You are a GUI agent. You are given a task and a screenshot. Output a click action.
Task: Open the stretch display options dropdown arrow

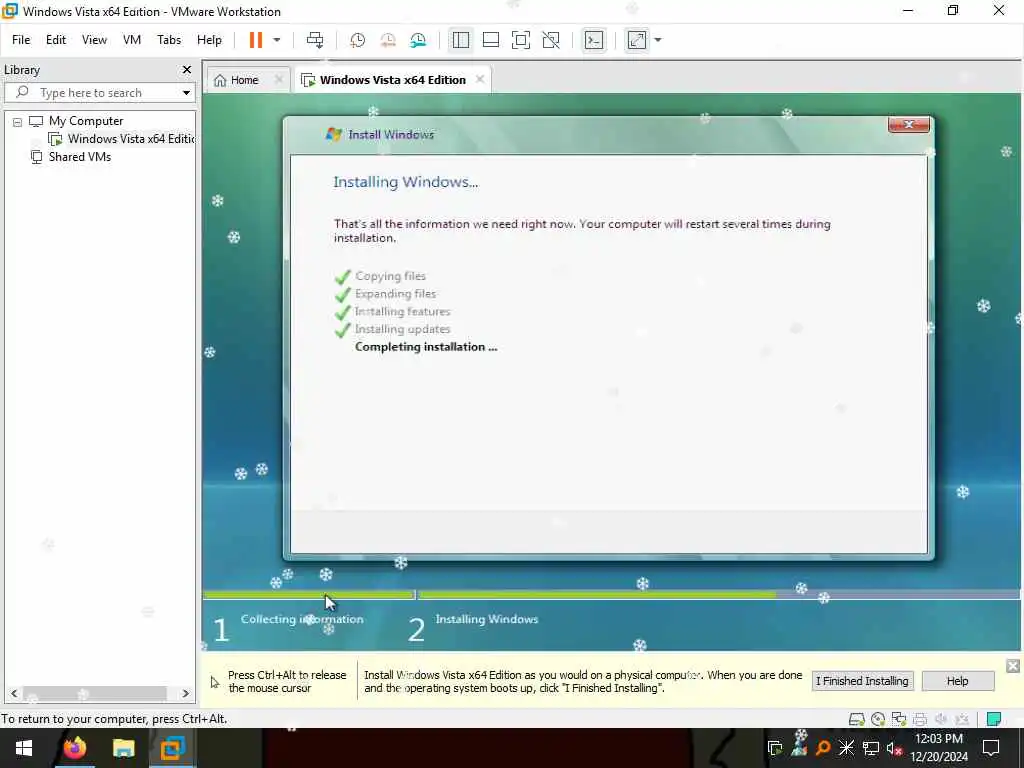coord(658,40)
